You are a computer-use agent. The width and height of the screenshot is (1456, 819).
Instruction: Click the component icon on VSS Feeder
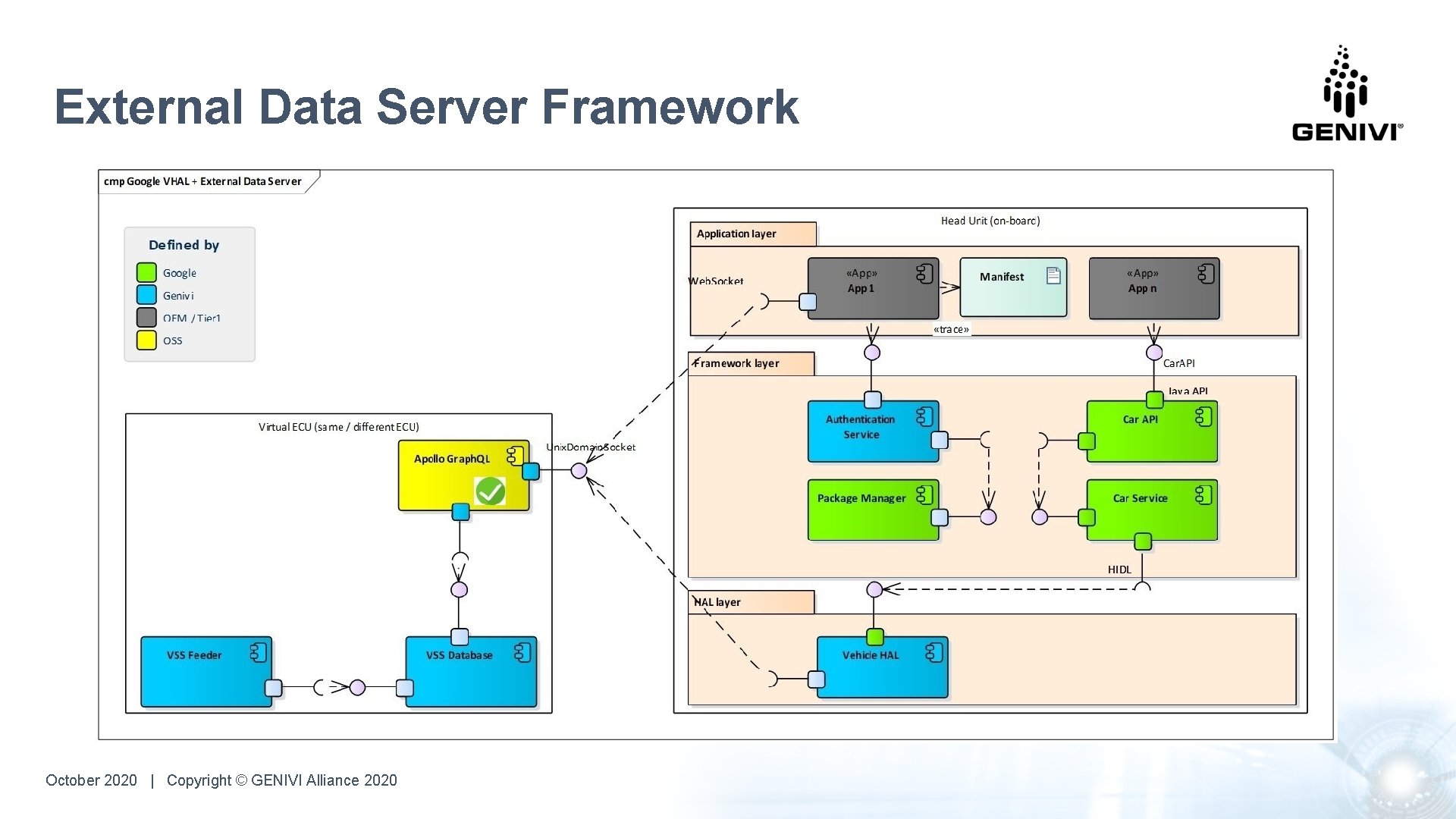point(259,652)
